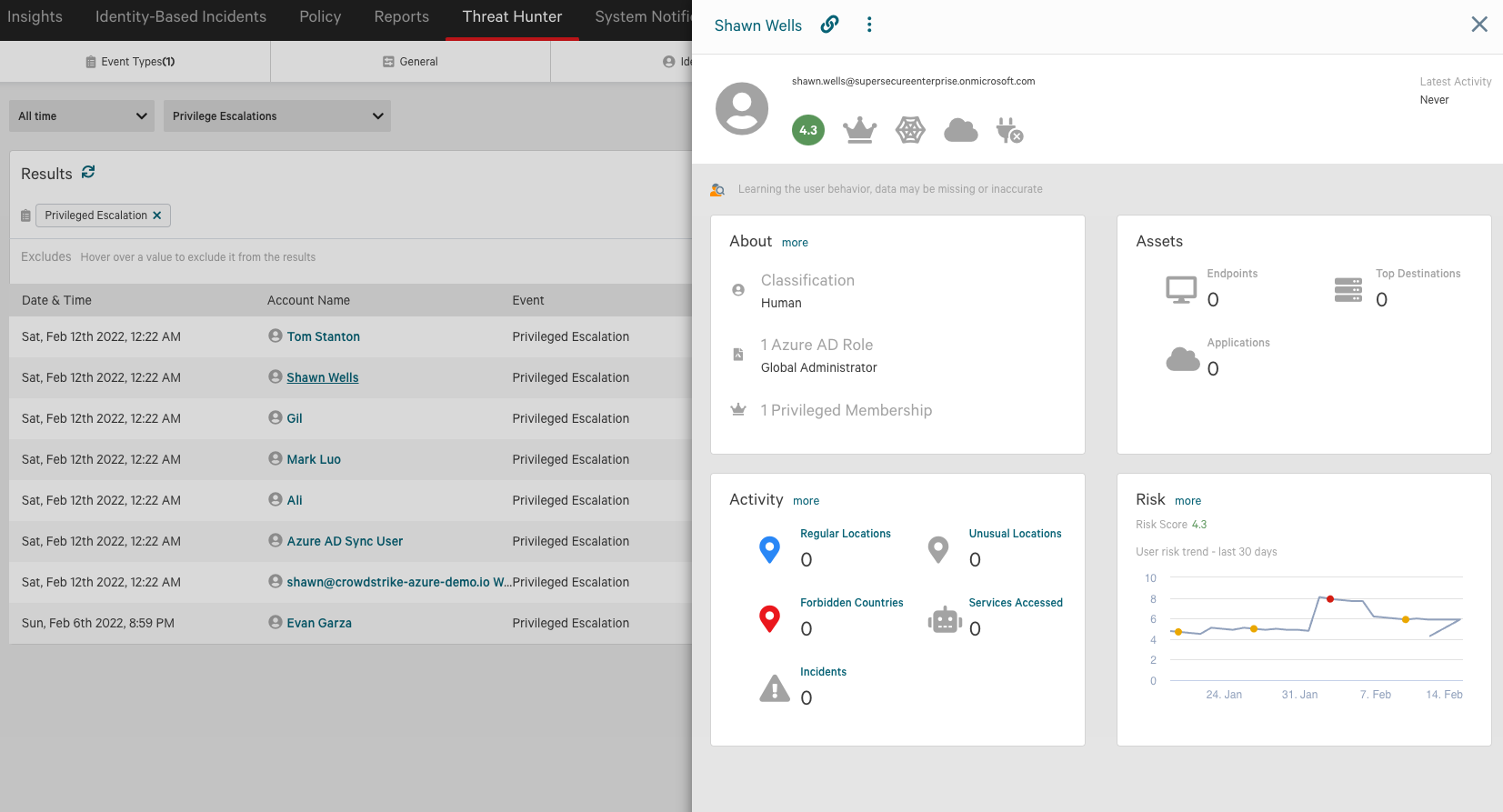Click the cloud icon in the user header
This screenshot has width=1503, height=812.
[x=960, y=131]
